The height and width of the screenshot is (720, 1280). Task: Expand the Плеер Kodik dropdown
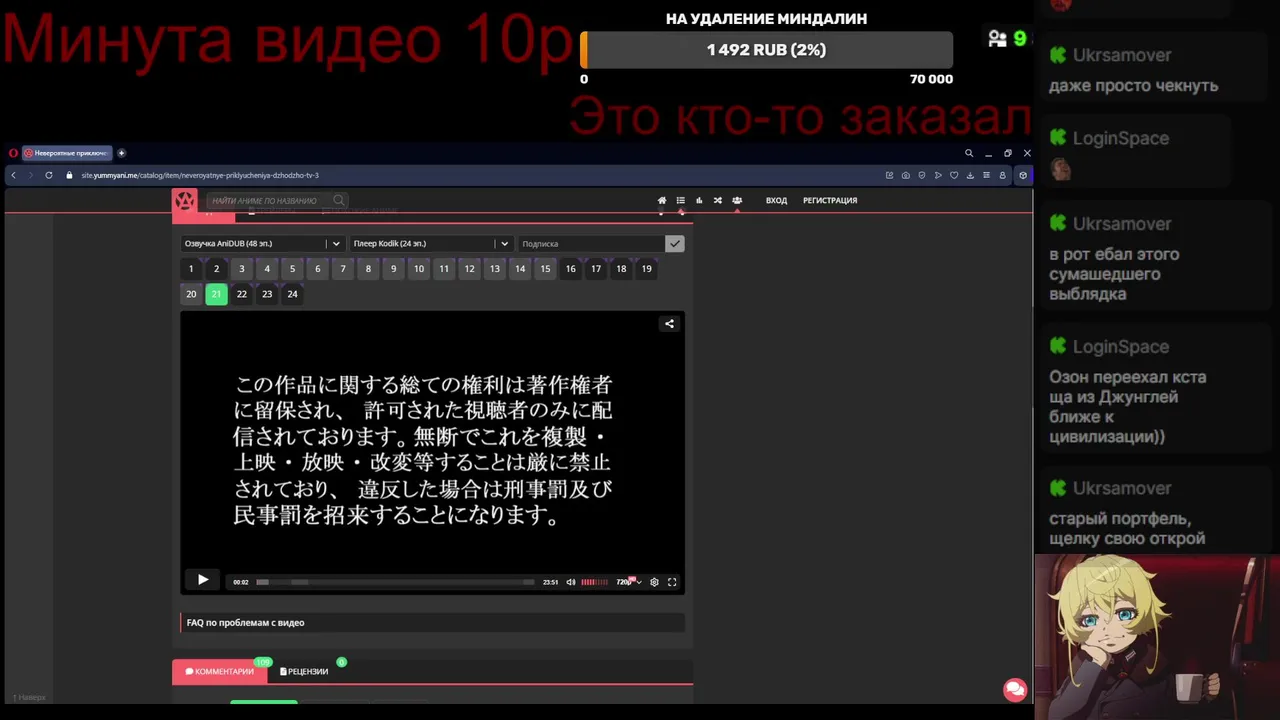431,243
